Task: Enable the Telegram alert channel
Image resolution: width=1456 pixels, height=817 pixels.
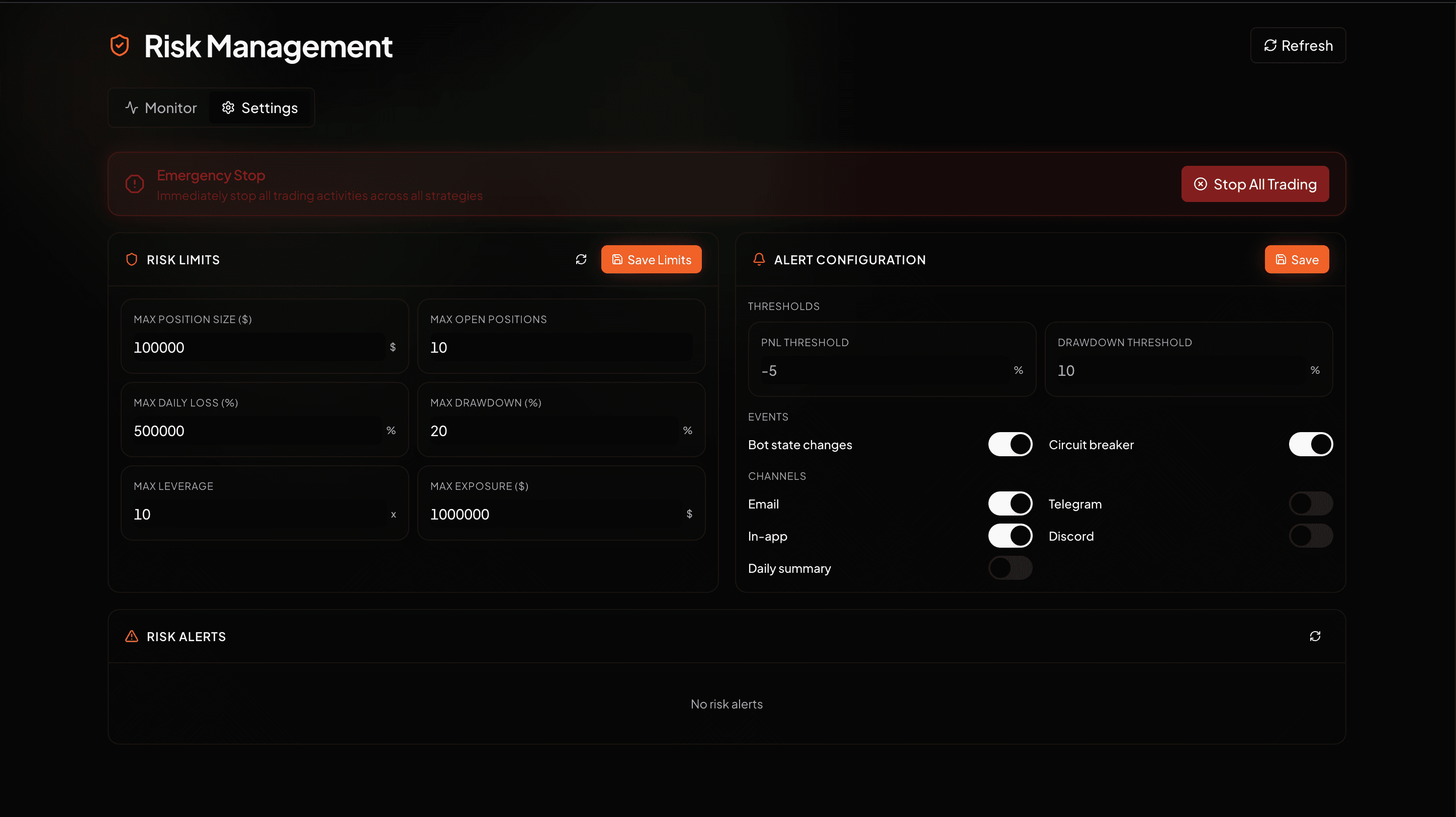Action: (1310, 503)
